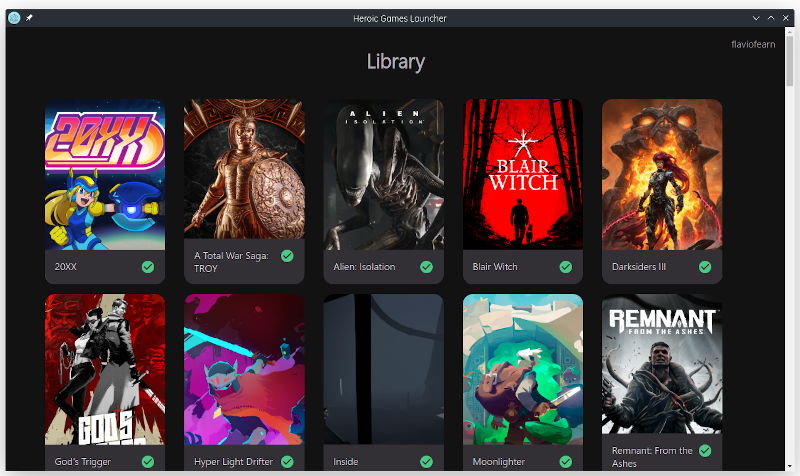Click the installed checkmark next to Alien: Isolation
This screenshot has width=800, height=476.
pos(427,267)
